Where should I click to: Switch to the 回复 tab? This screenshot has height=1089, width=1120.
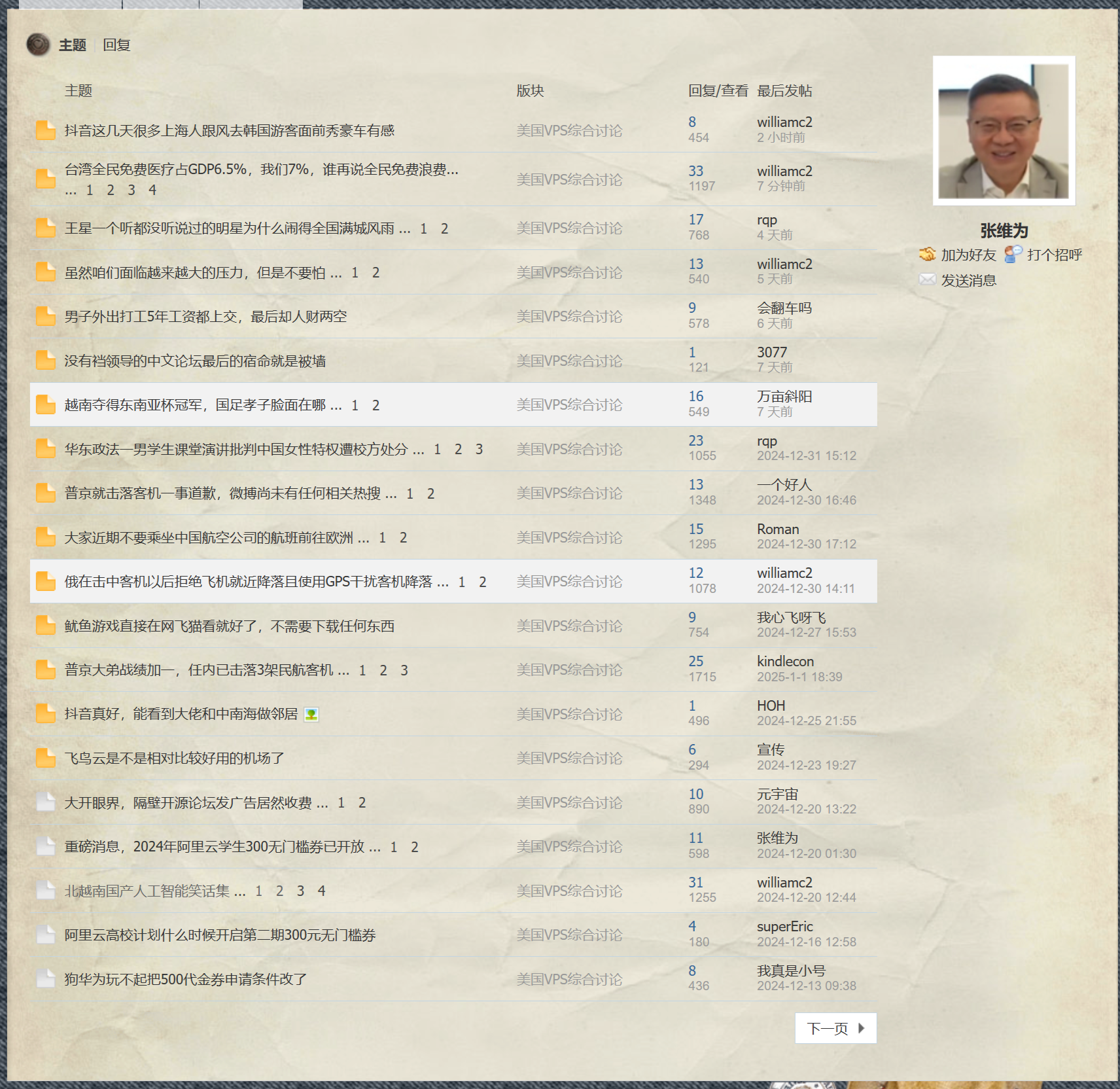tap(116, 45)
